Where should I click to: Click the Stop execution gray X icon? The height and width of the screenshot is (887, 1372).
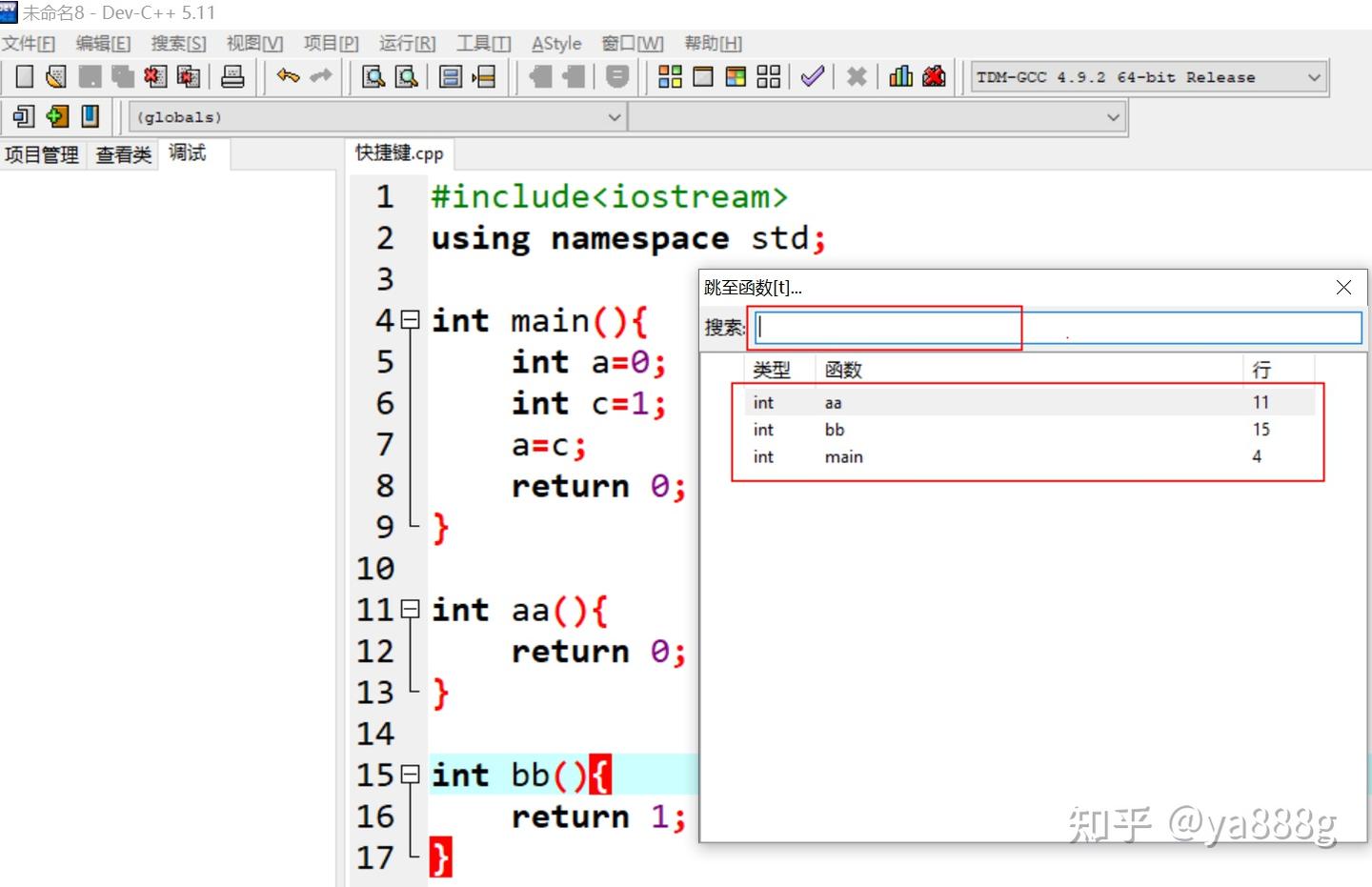857,76
